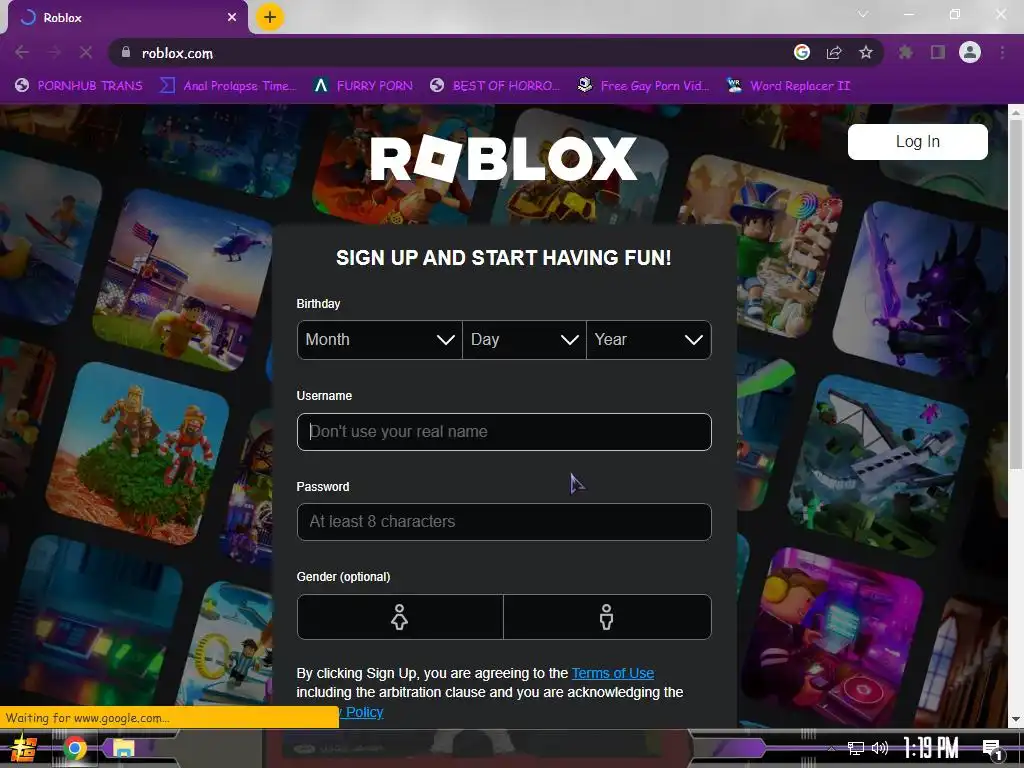Show hidden tray icons chevron
1024x768 pixels.
click(831, 748)
